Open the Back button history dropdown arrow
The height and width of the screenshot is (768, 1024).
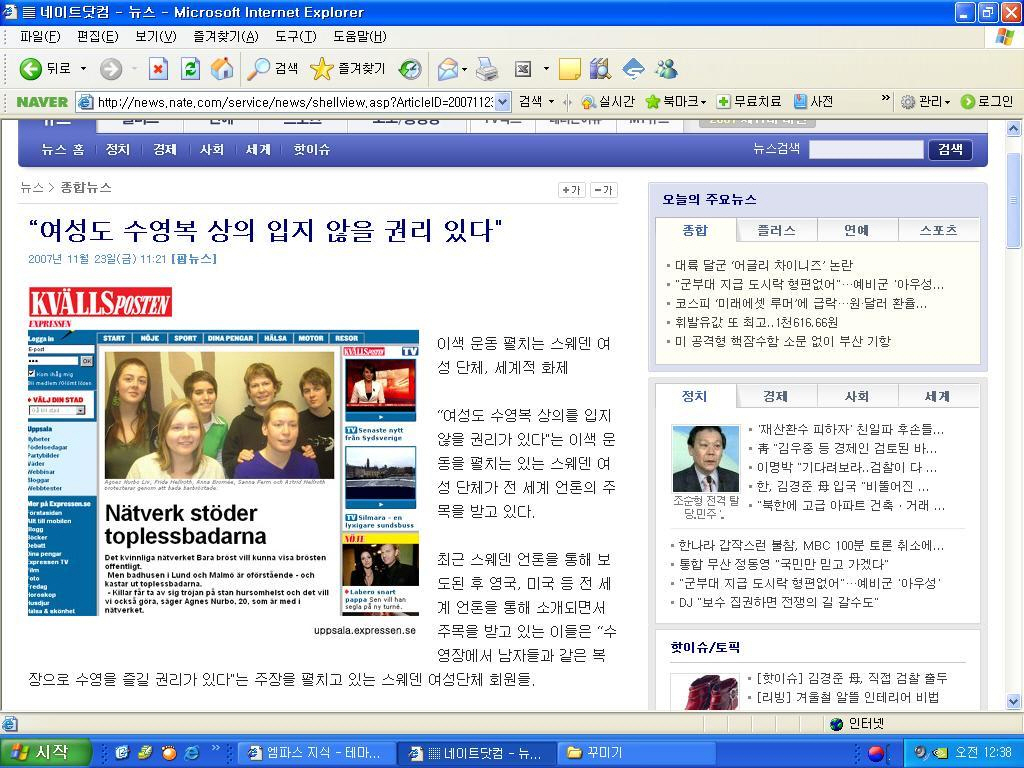(x=83, y=68)
